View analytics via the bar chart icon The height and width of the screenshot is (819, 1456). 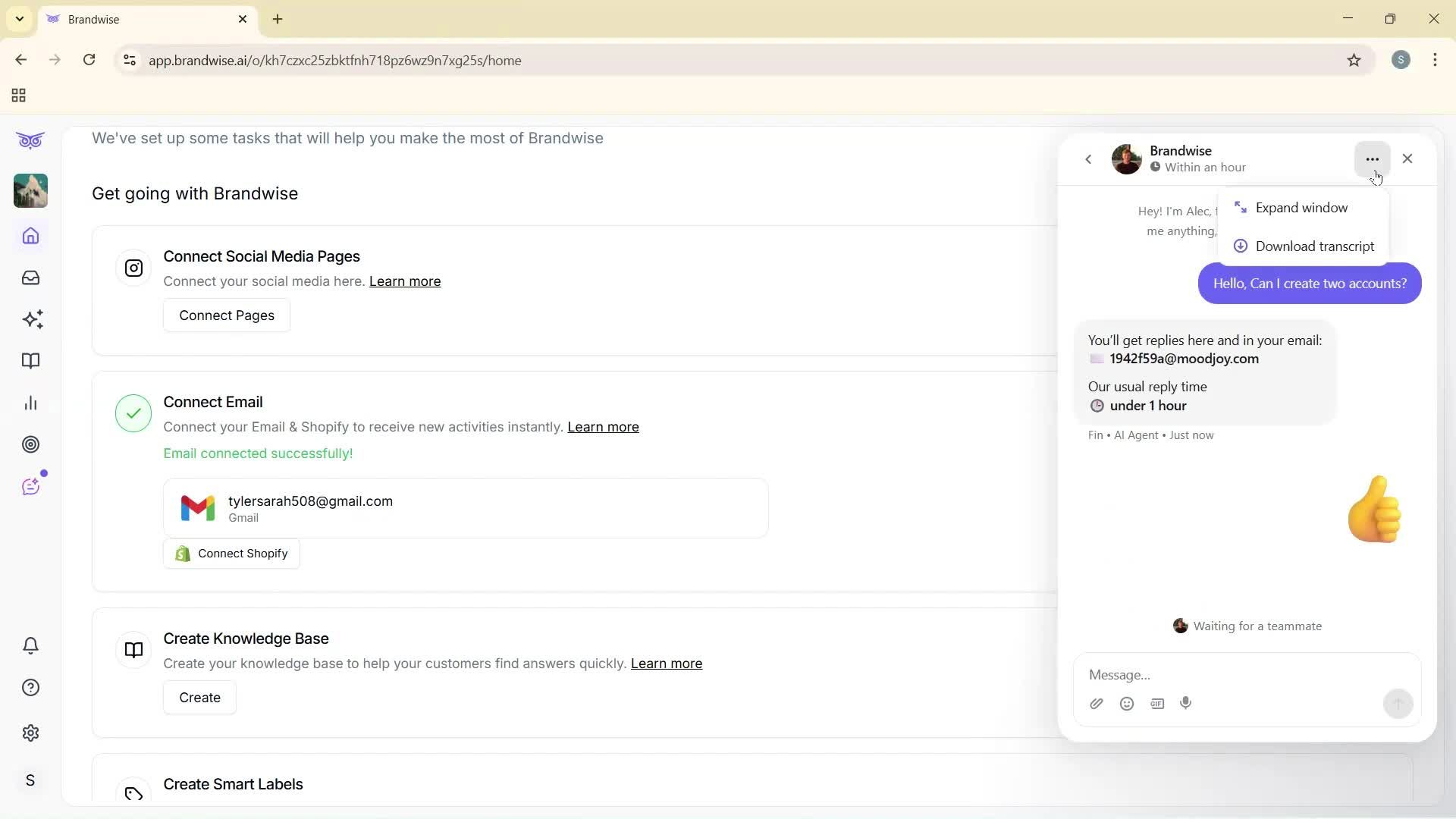(30, 403)
